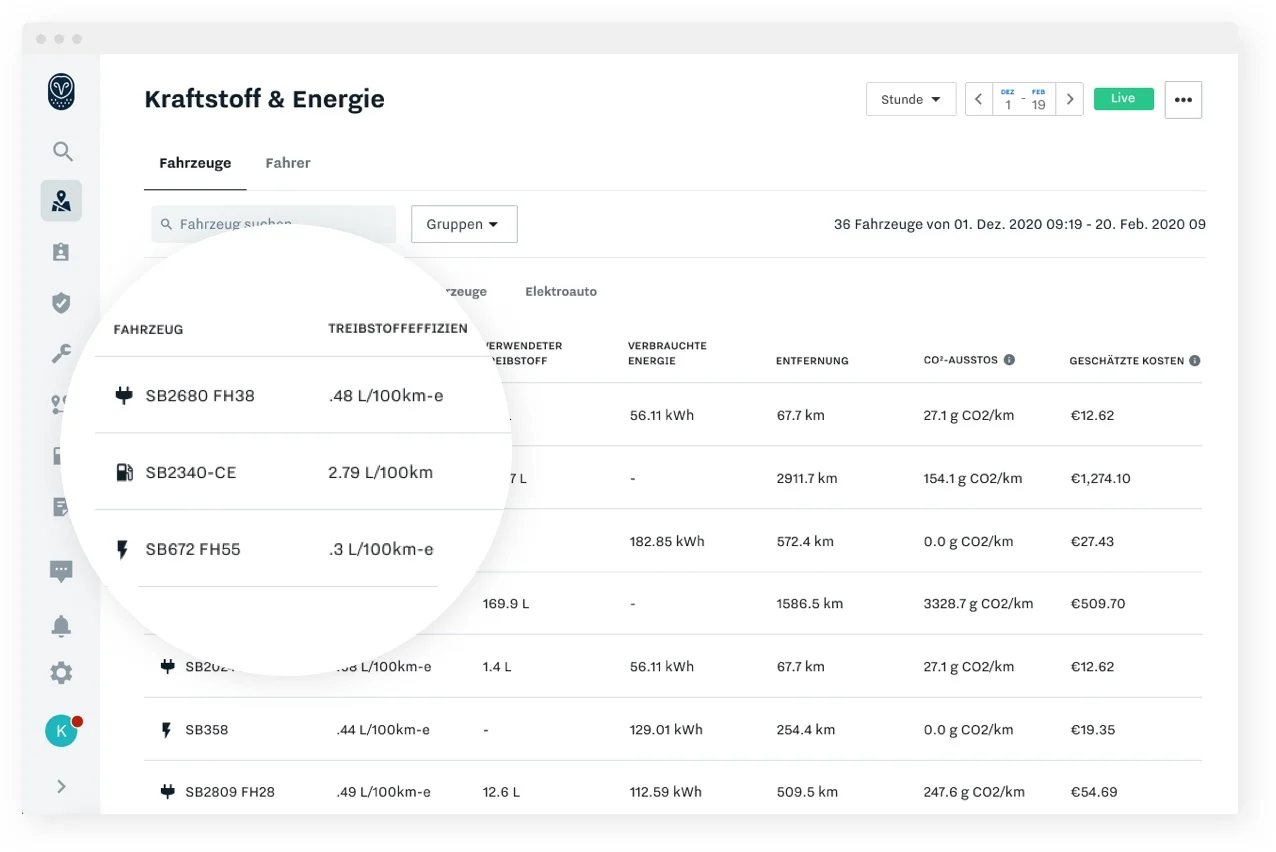
Task: Open the shield safety sidebar icon
Action: tap(61, 303)
